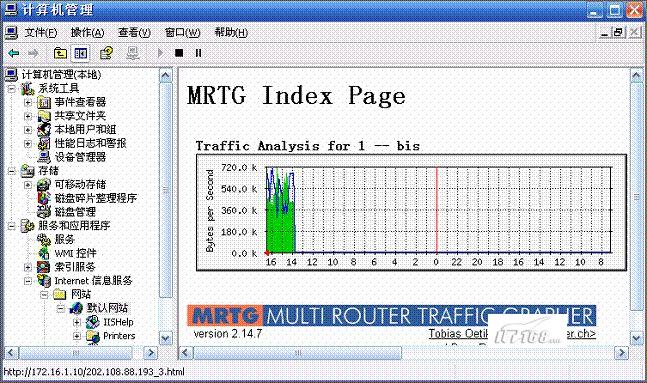Screen dimensions: 647x383
Task: Expand the IISHelp node
Action: [77, 322]
